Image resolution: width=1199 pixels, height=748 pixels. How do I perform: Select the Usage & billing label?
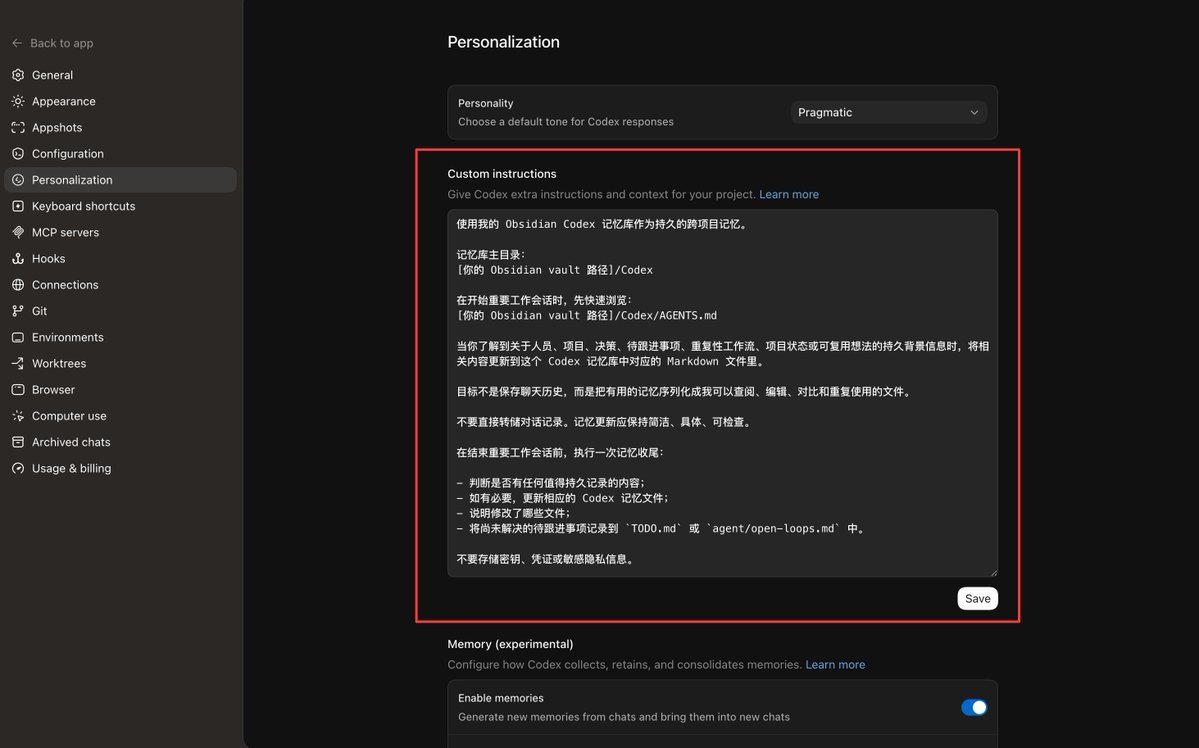tap(71, 468)
